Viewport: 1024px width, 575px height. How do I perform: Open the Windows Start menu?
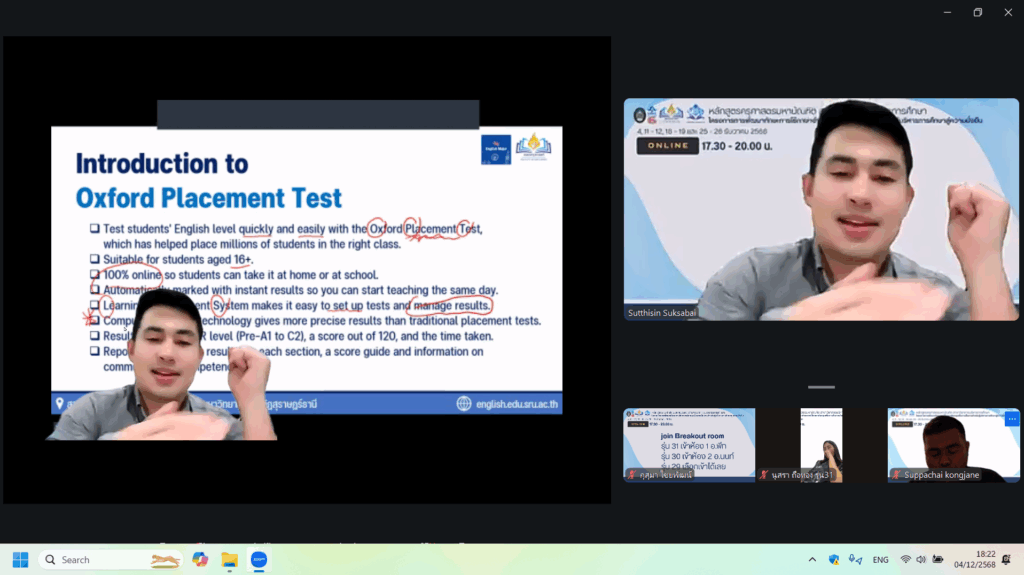(x=20, y=559)
